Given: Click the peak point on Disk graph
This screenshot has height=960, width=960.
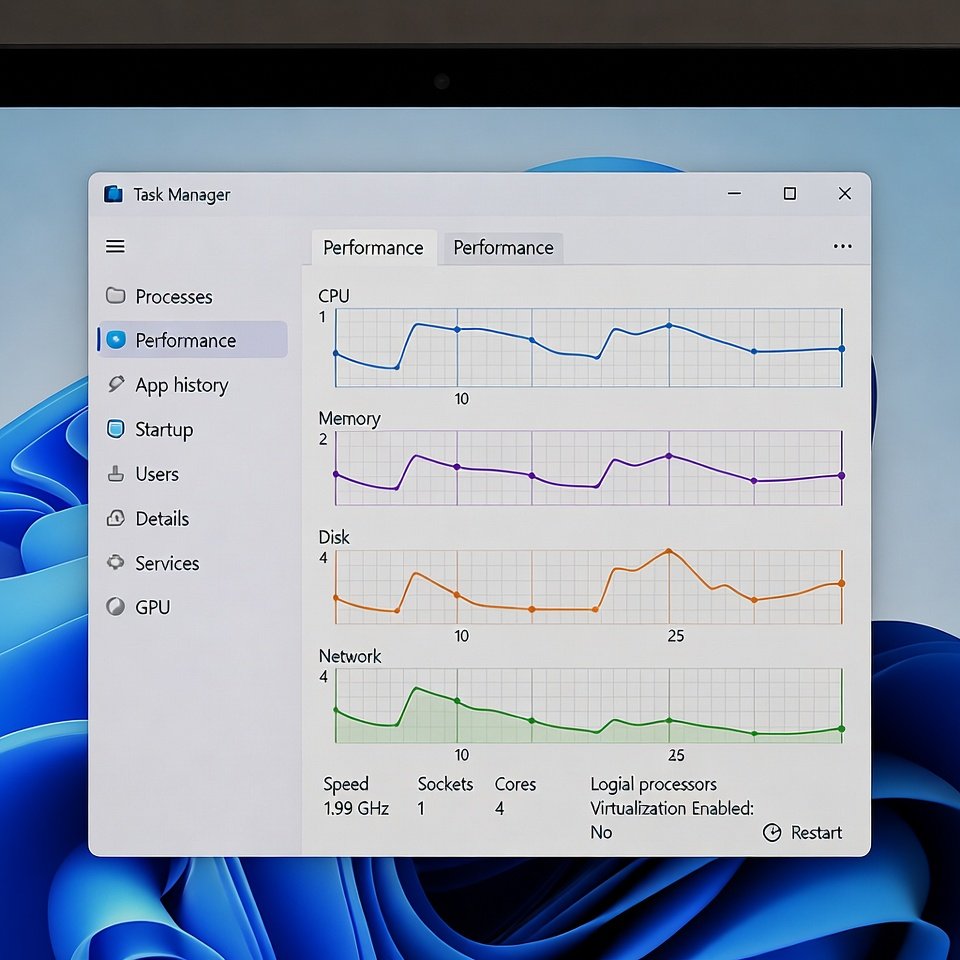Looking at the screenshot, I should coord(668,551).
